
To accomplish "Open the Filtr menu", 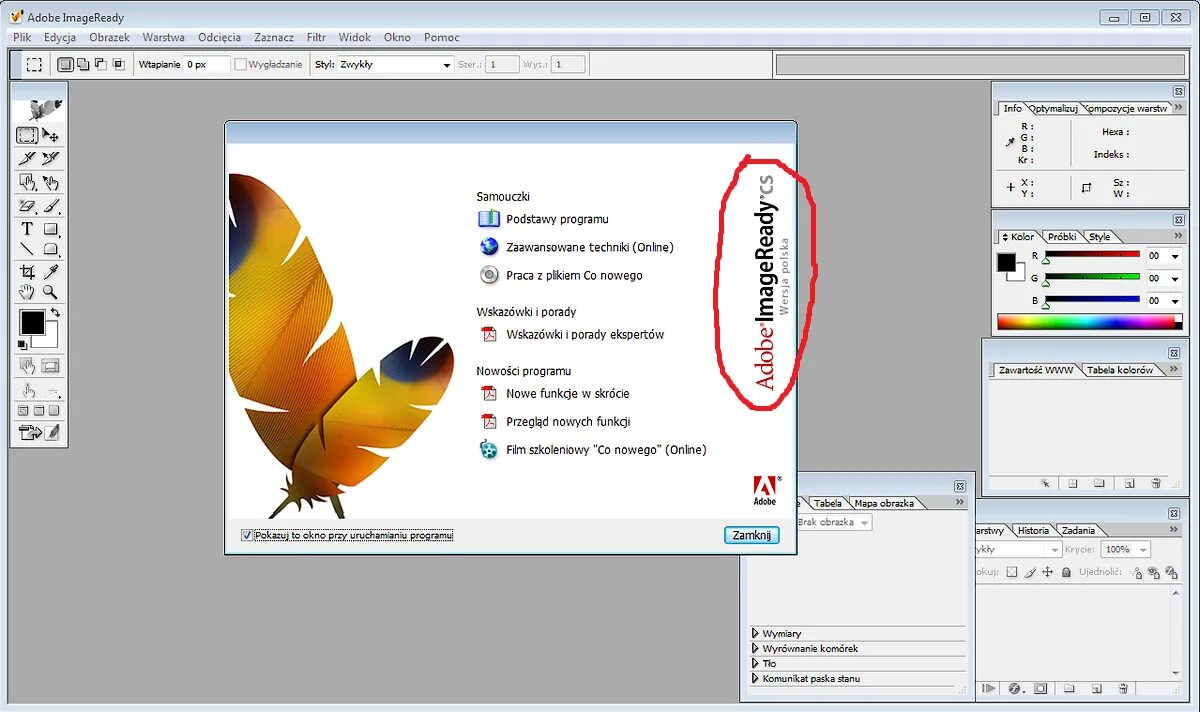I will tap(316, 37).
